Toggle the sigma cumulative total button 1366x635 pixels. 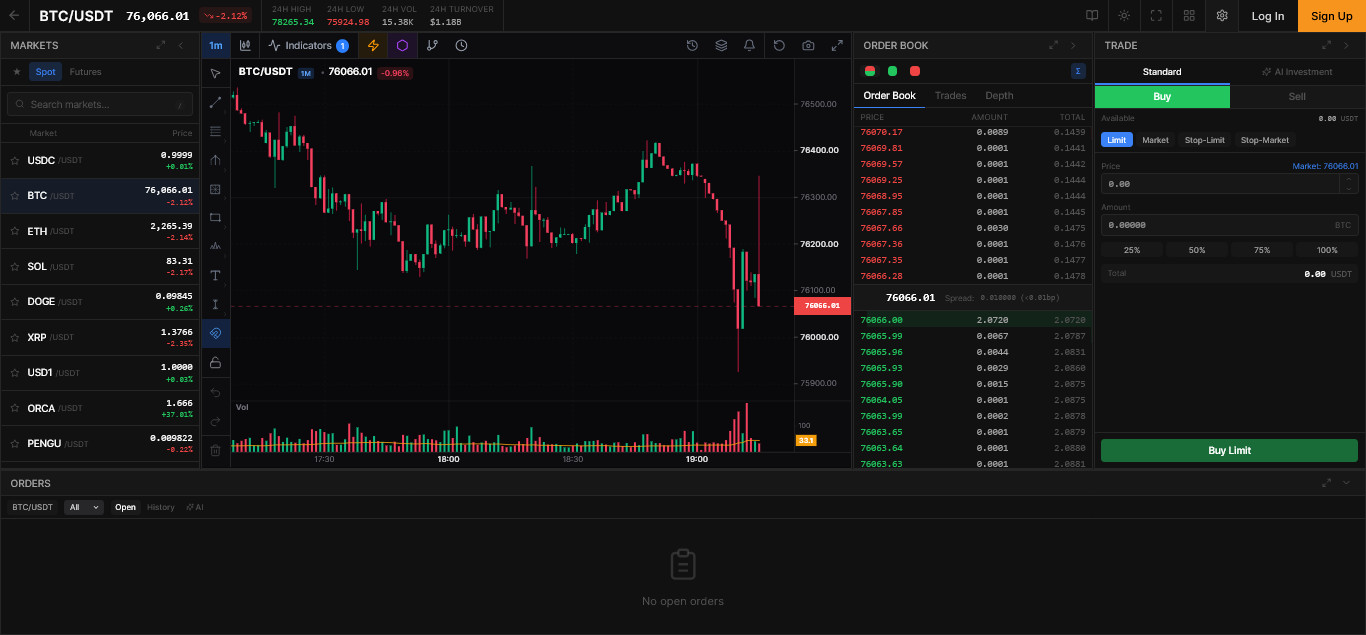pyautogui.click(x=1078, y=71)
